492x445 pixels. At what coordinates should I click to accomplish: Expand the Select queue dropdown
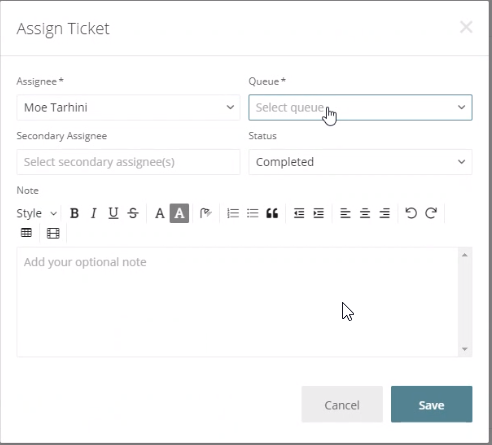[x=360, y=107]
